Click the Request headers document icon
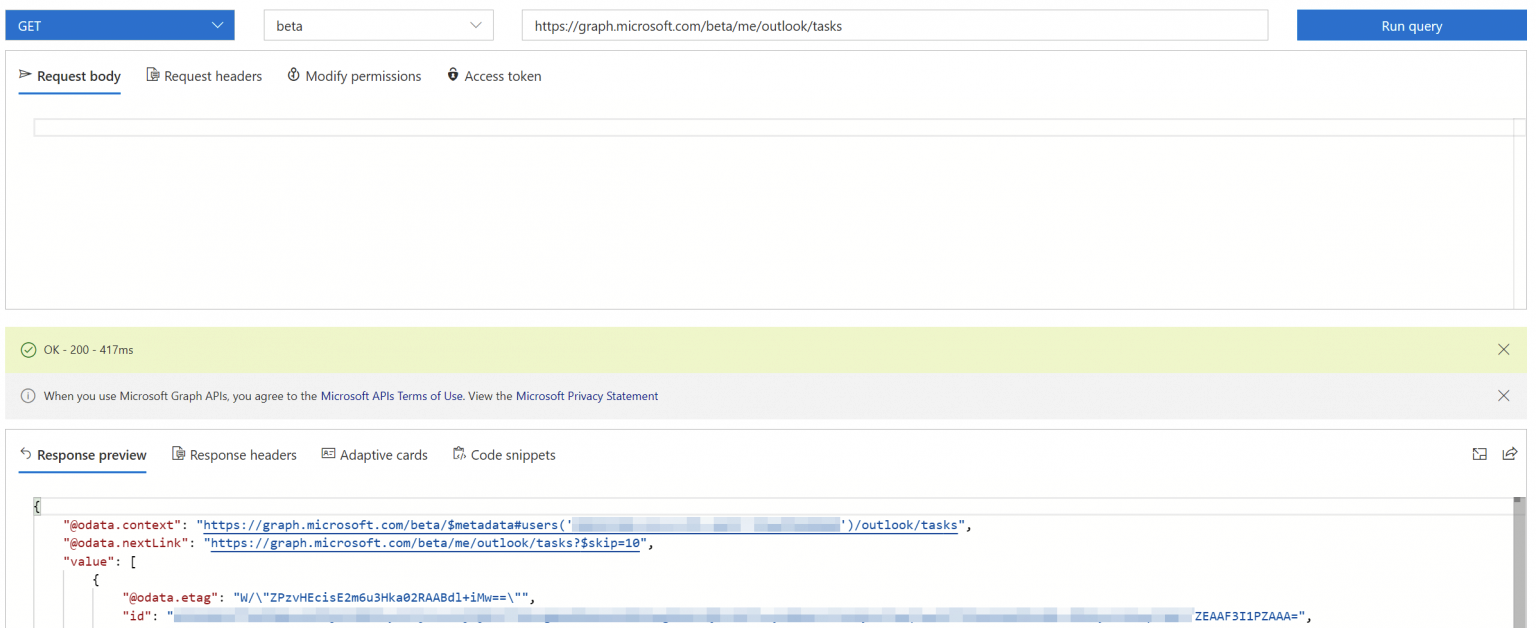The width and height of the screenshot is (1536, 628). [x=153, y=75]
